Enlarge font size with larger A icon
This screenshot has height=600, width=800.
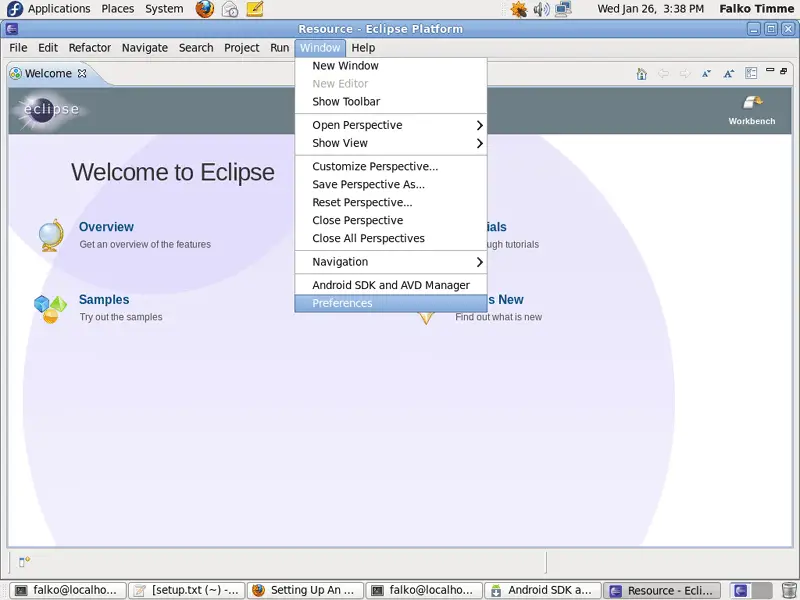729,74
